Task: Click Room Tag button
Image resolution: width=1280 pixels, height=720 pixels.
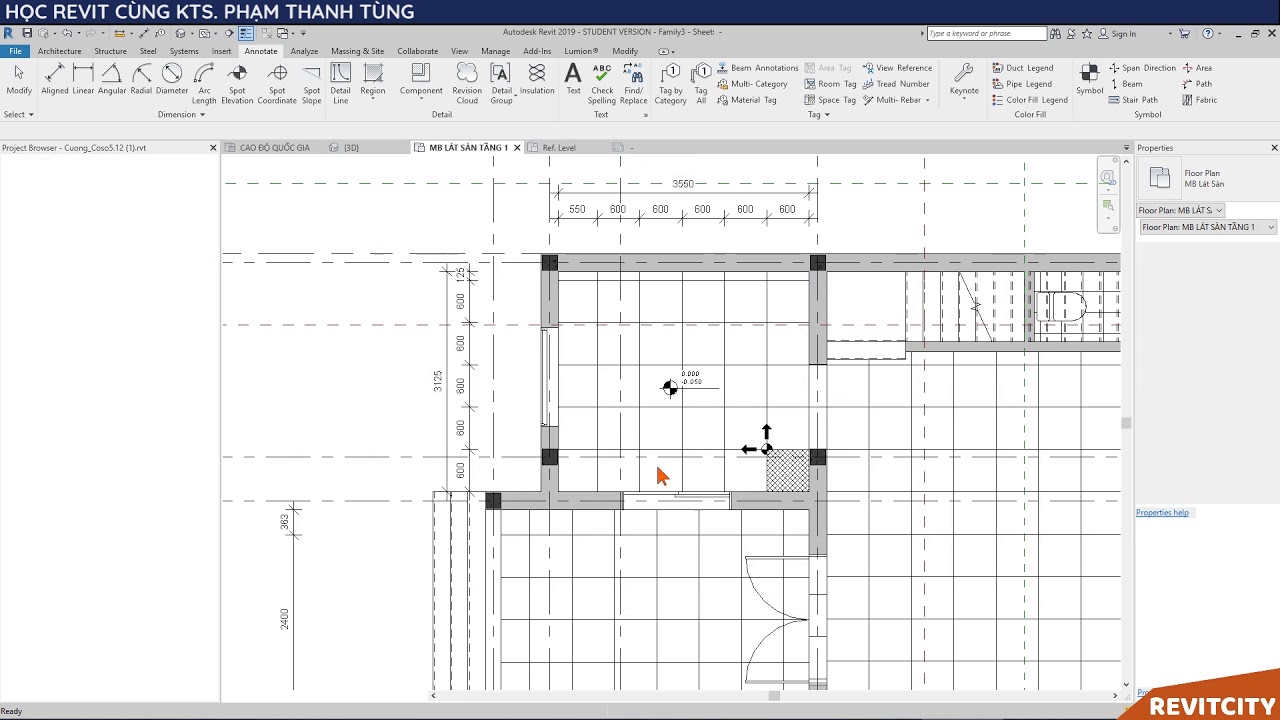Action: point(830,84)
